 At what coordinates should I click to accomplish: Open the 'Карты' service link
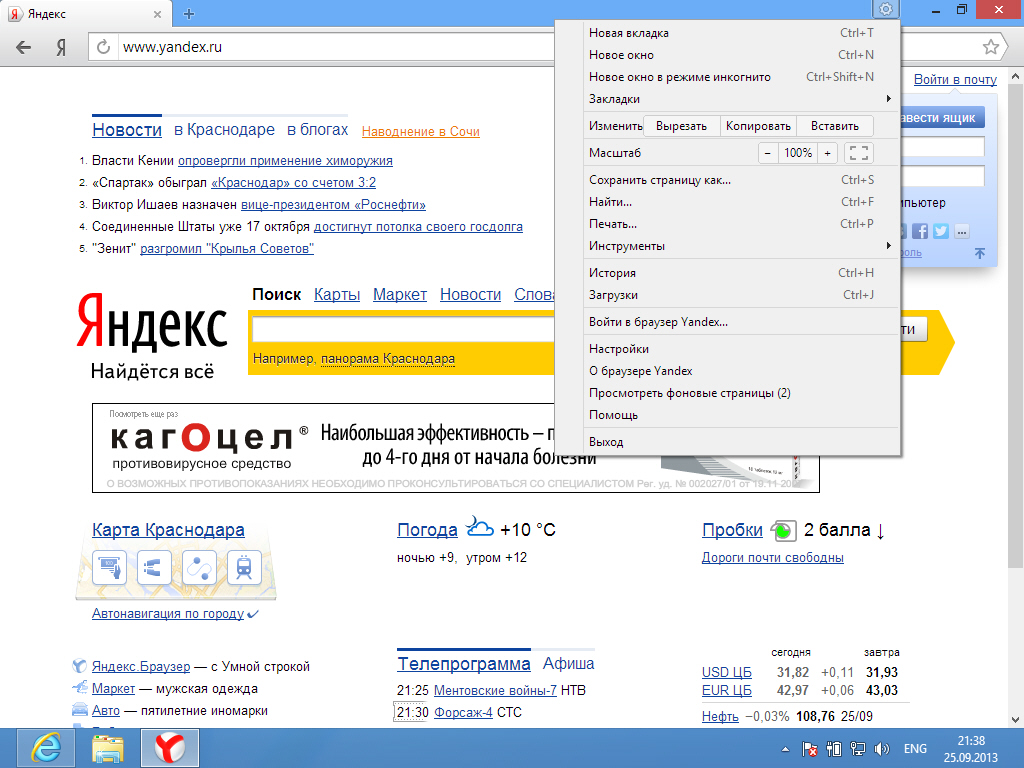click(337, 295)
